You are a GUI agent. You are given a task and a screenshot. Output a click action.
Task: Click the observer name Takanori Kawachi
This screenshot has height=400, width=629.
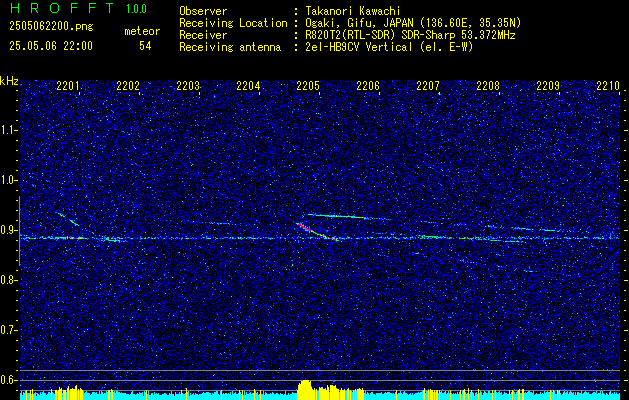click(x=351, y=11)
